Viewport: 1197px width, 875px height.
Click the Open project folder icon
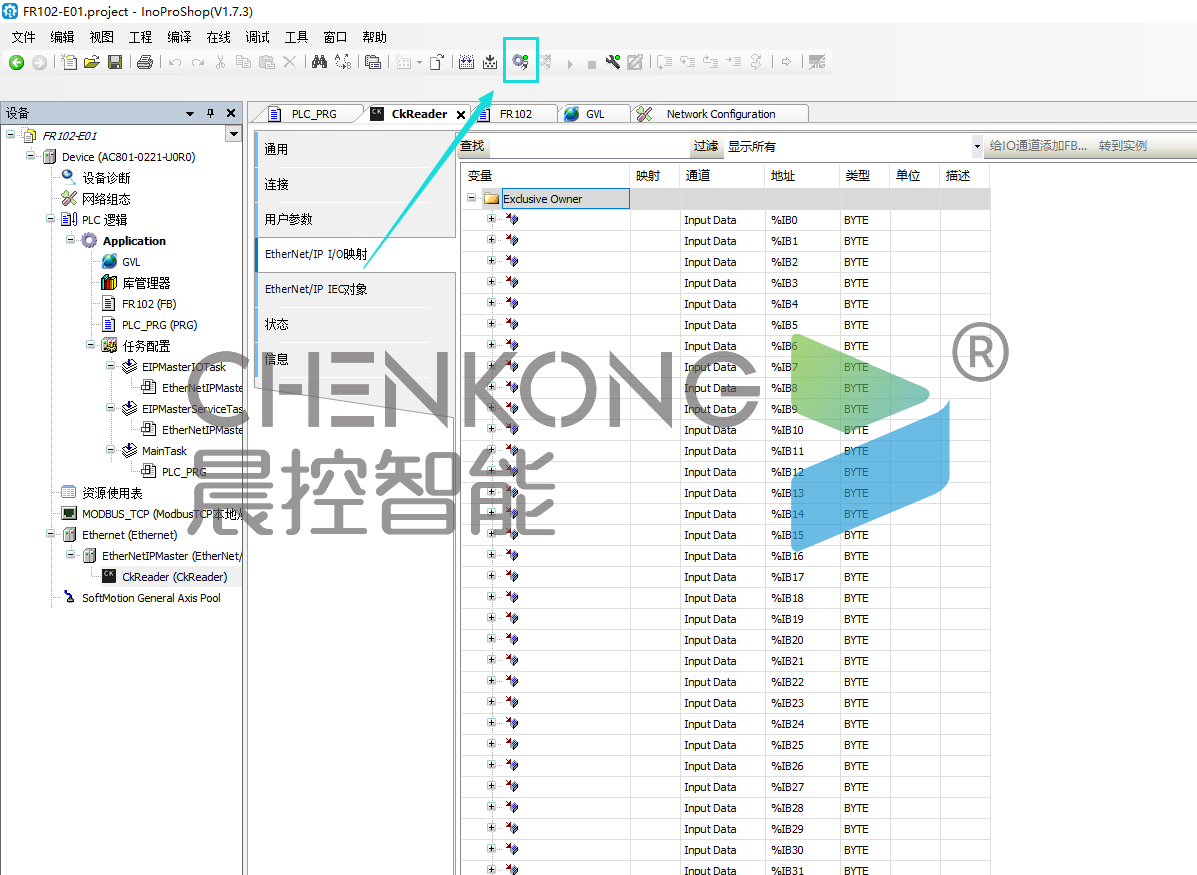pyautogui.click(x=92, y=62)
